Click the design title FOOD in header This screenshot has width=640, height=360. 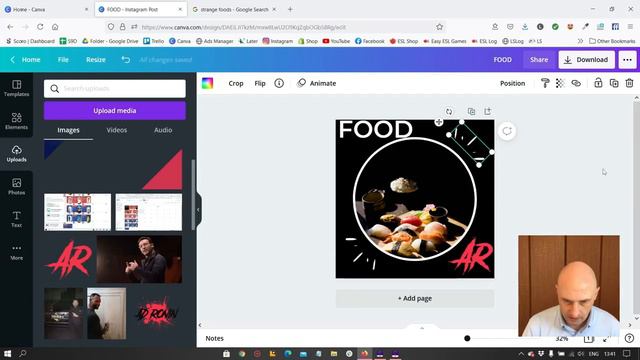(502, 60)
